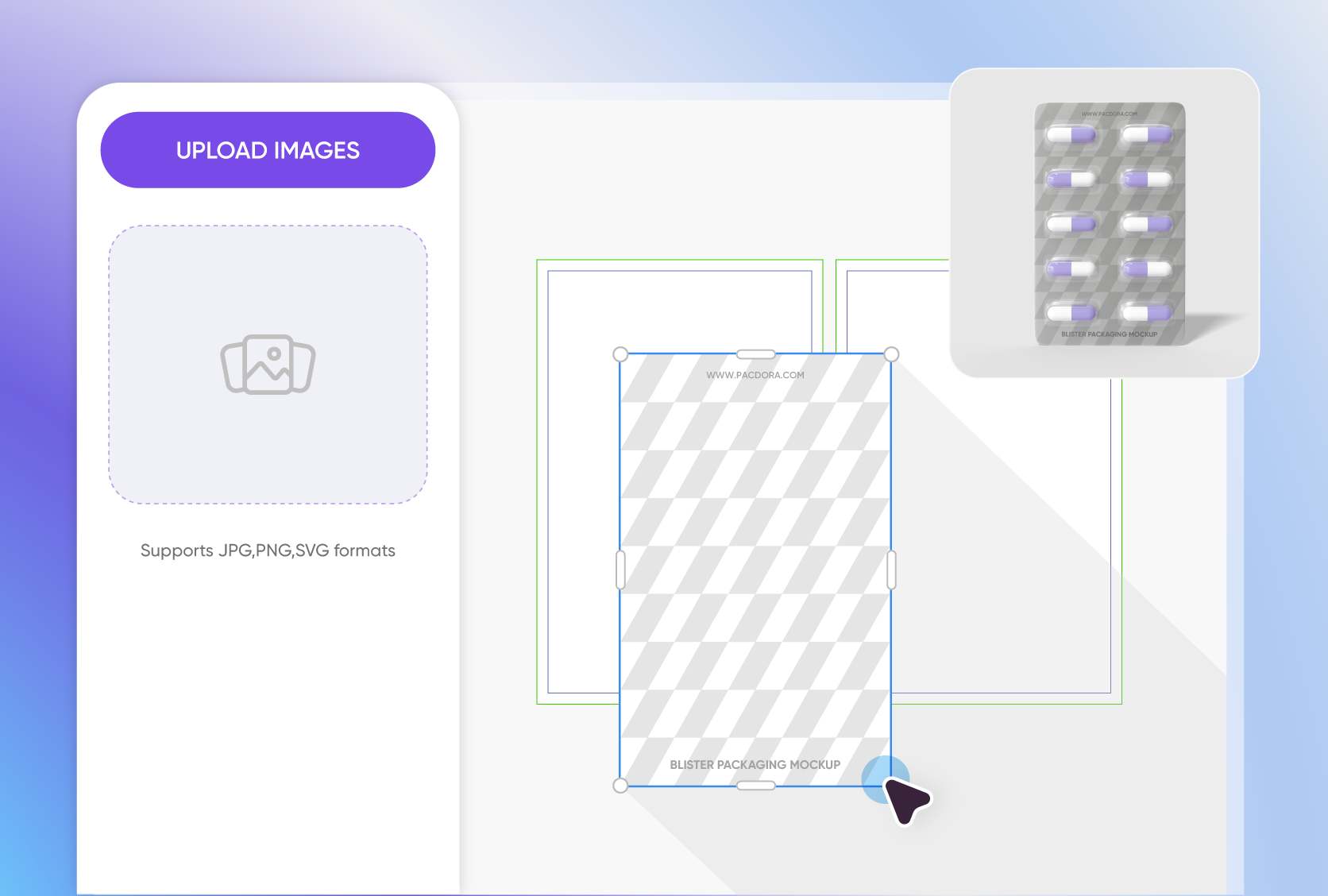Click the top-left capsule in the 3D preview

(1070, 135)
